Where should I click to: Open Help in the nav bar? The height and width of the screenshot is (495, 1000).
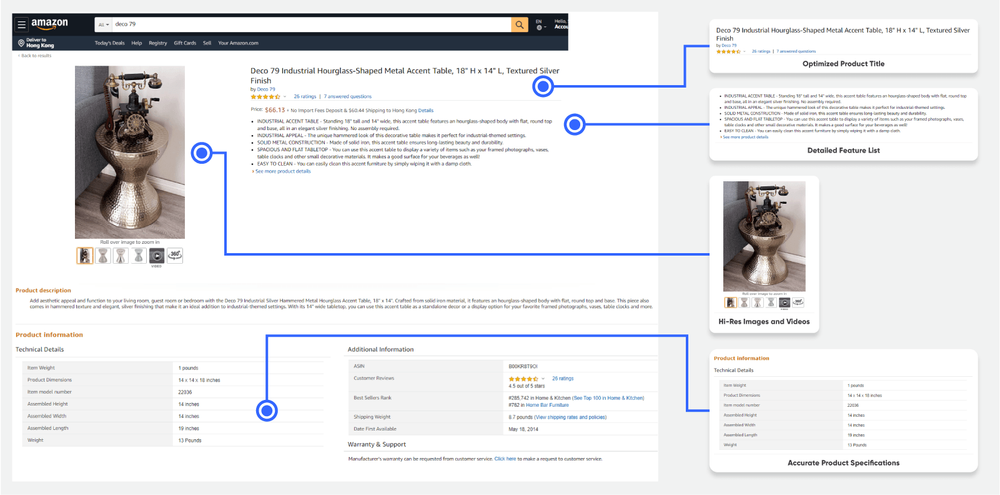click(x=136, y=43)
